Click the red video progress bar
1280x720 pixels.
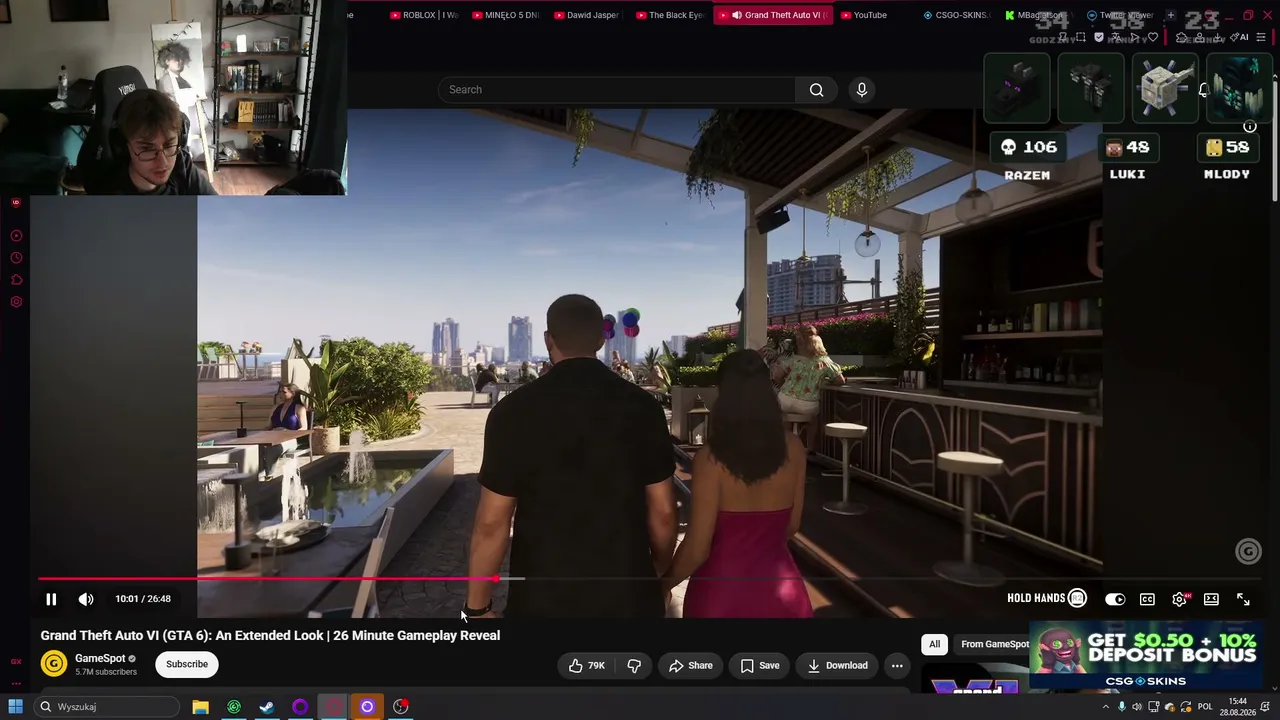click(268, 578)
